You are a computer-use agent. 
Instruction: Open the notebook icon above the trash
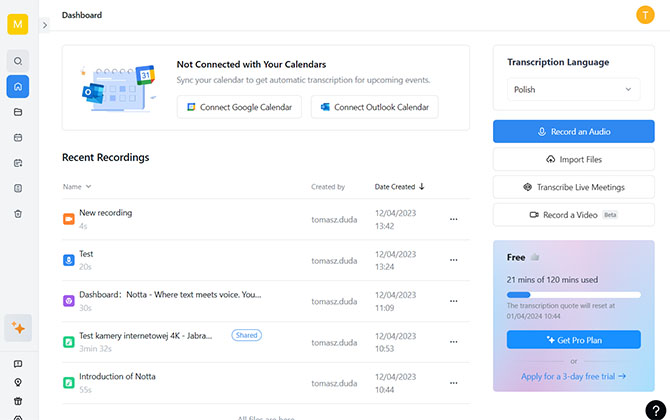tap(18, 188)
